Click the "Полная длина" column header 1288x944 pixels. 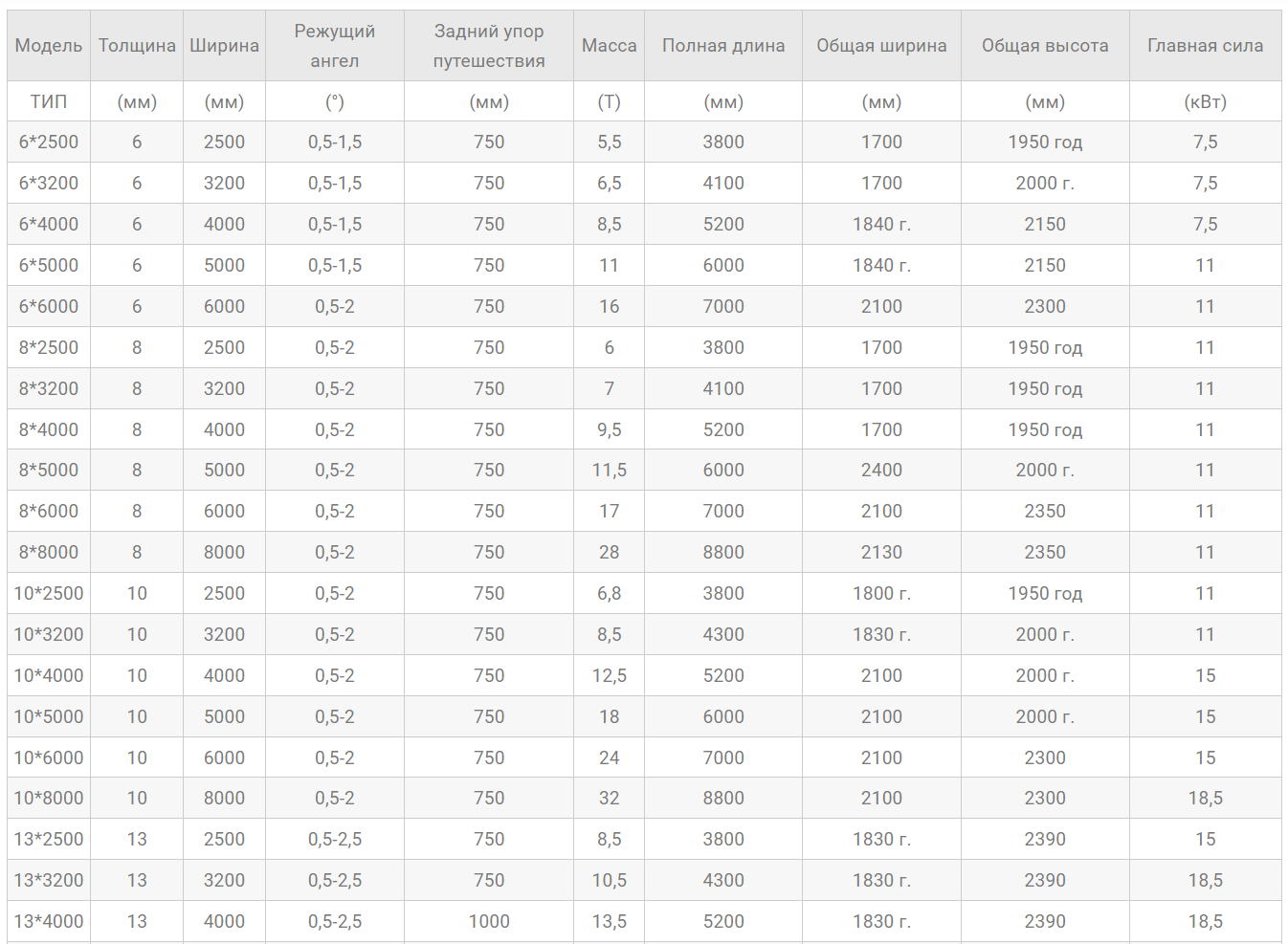point(722,46)
